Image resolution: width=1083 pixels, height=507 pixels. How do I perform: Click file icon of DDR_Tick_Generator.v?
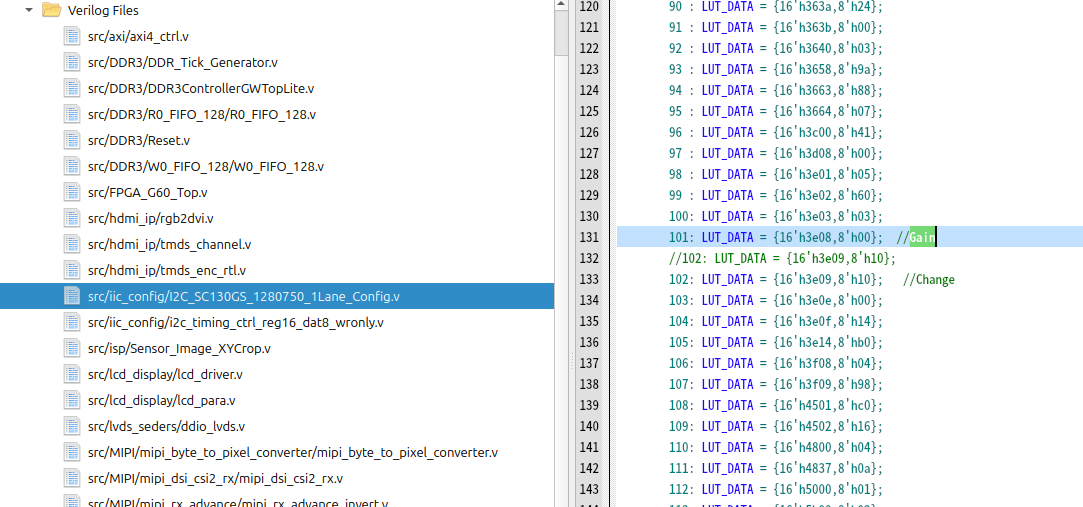pos(73,62)
